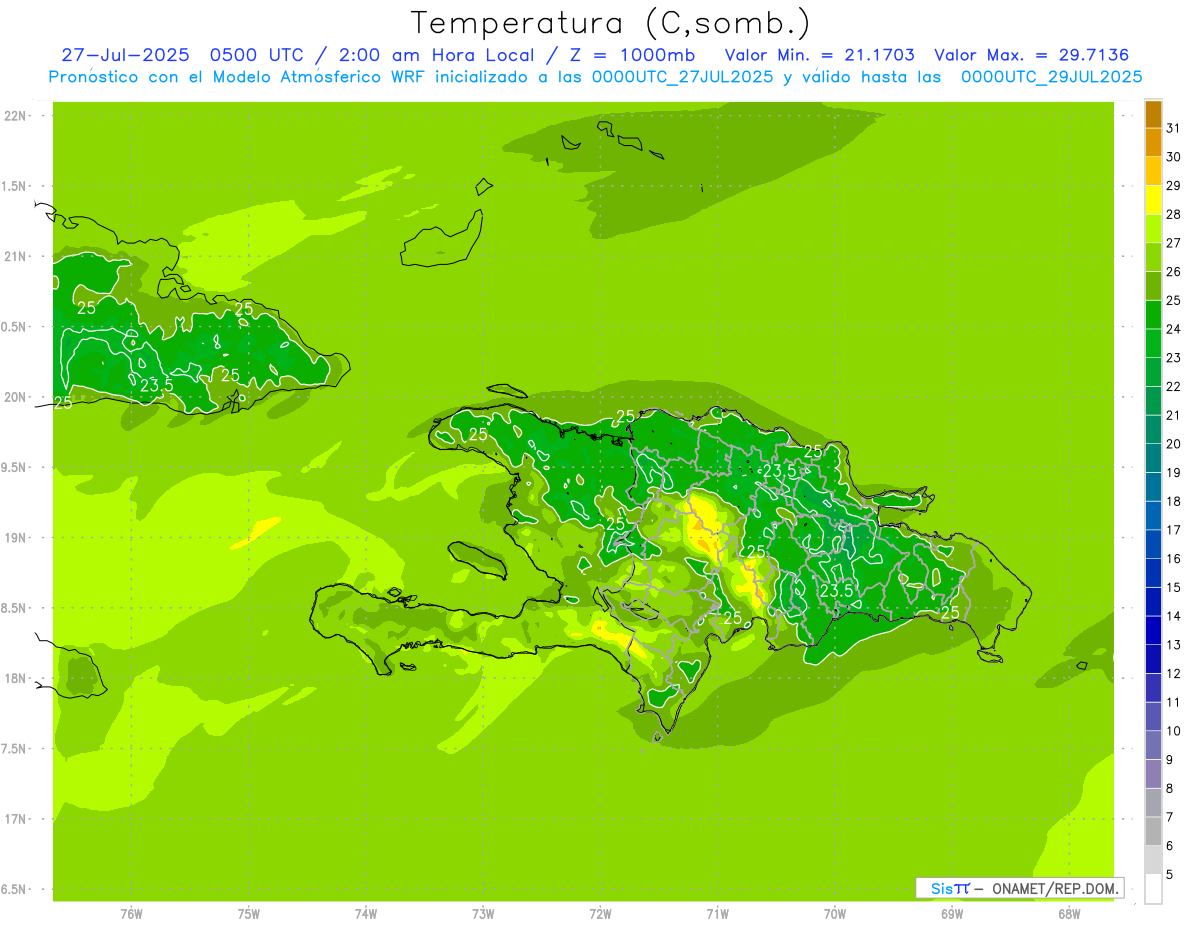This screenshot has width=1200, height=927.
Task: Click the legend value label "20"
Action: [1173, 444]
